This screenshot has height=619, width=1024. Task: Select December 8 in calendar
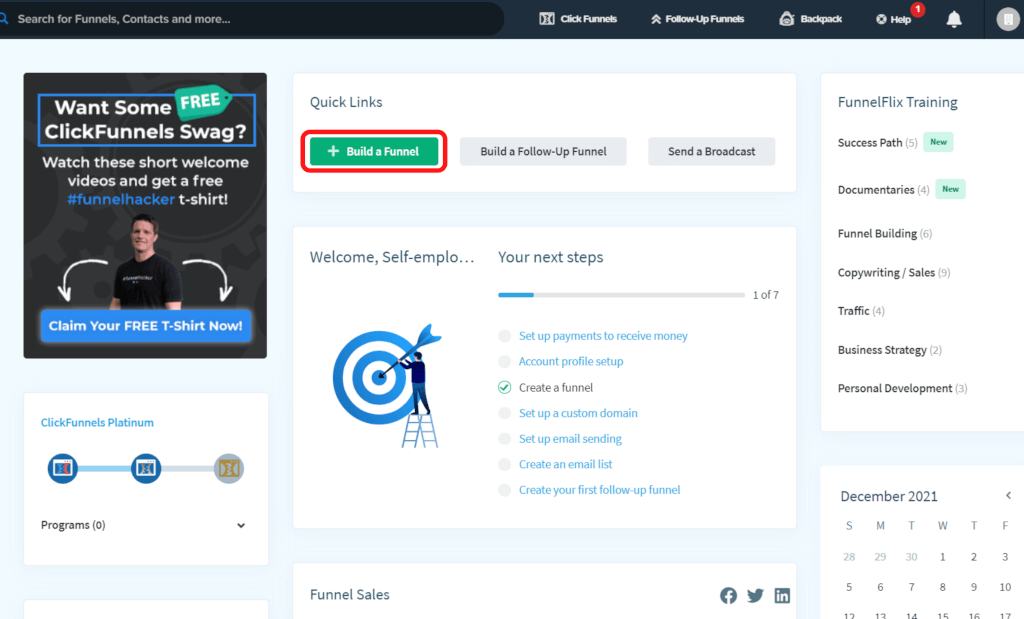pyautogui.click(x=942, y=587)
